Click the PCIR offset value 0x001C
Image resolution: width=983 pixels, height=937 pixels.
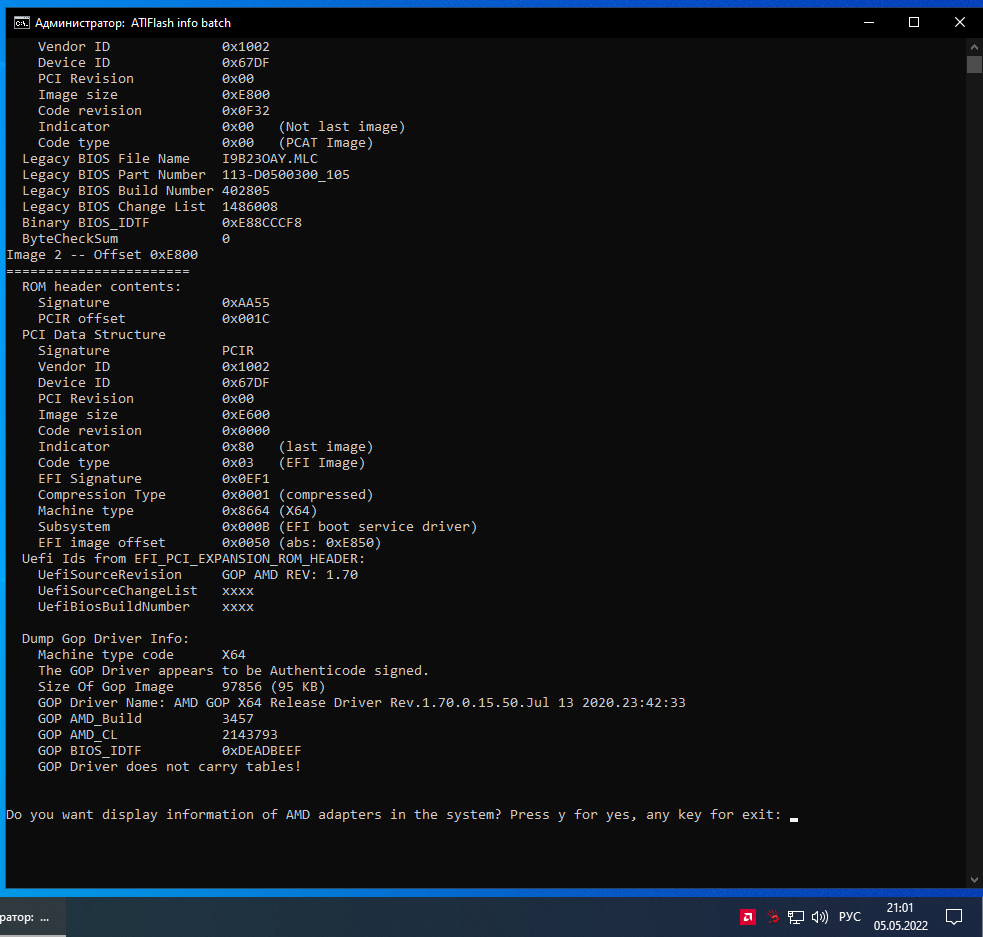pos(246,318)
